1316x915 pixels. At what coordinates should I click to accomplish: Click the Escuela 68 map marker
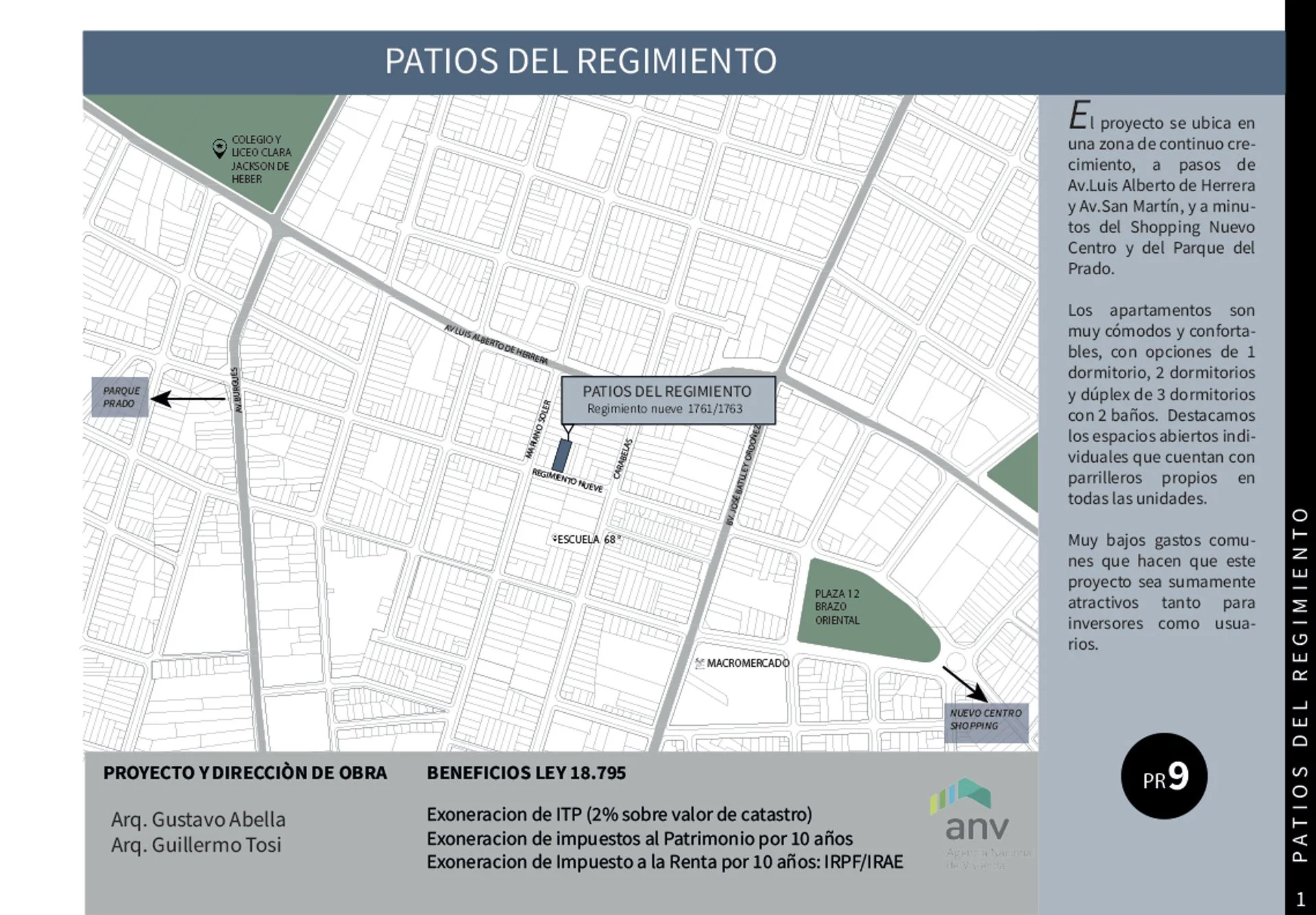click(x=555, y=539)
